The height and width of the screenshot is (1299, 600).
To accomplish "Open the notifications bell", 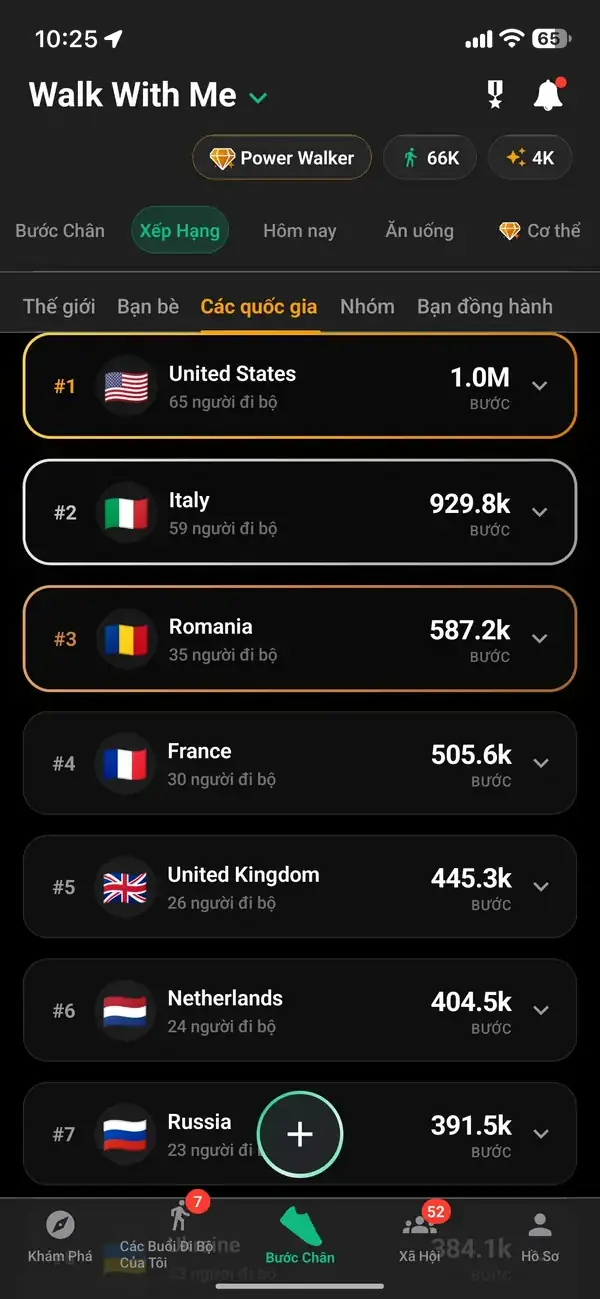I will [548, 95].
